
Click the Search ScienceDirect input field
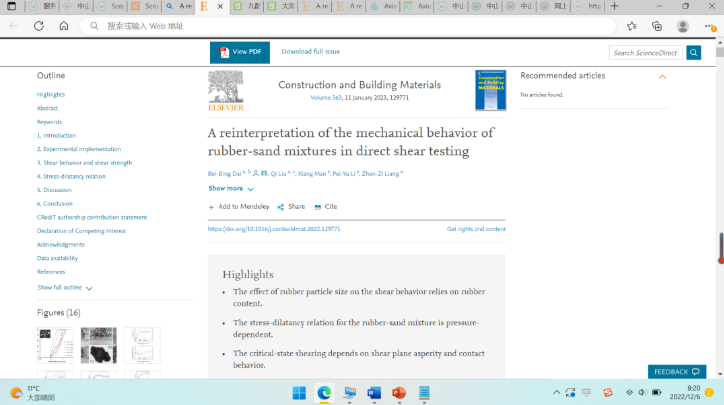645,52
